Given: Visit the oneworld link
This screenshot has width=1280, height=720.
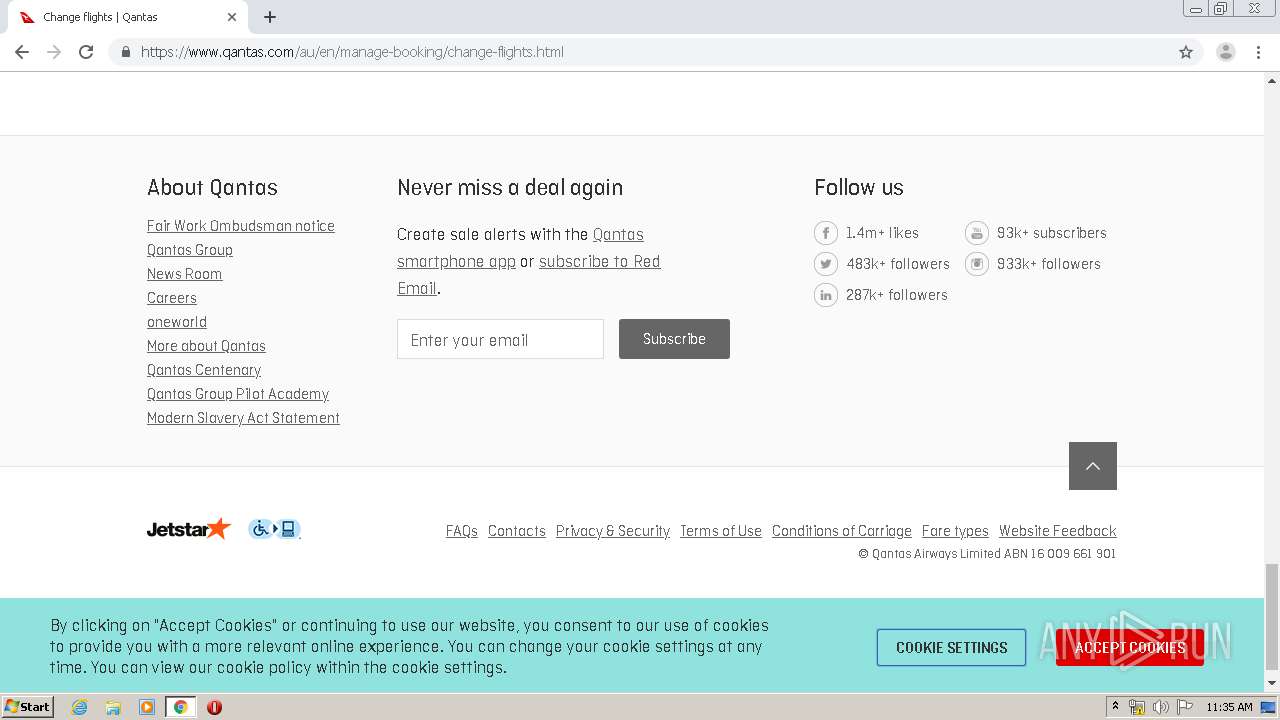Looking at the screenshot, I should point(177,322).
